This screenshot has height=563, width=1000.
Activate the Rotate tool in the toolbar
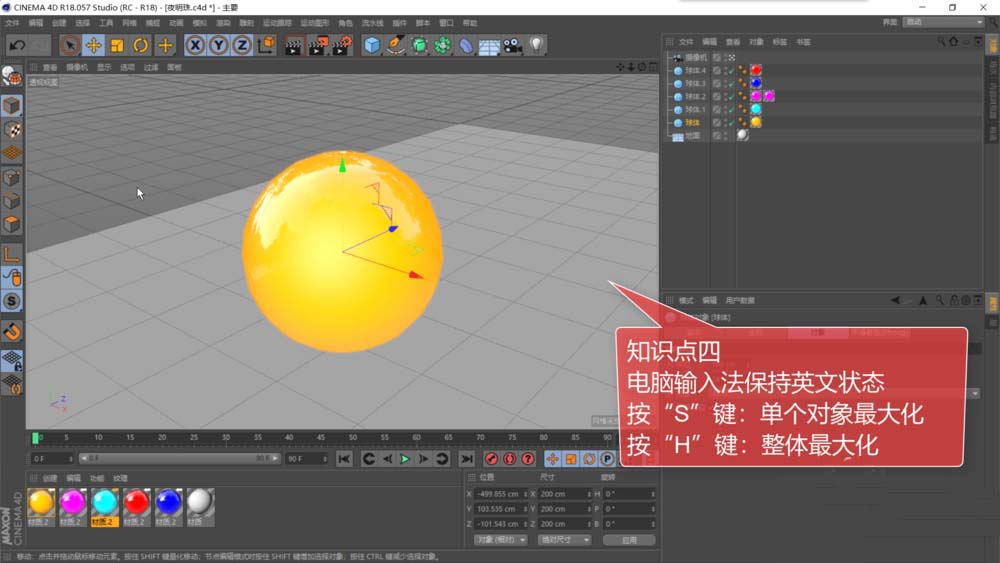tap(141, 45)
